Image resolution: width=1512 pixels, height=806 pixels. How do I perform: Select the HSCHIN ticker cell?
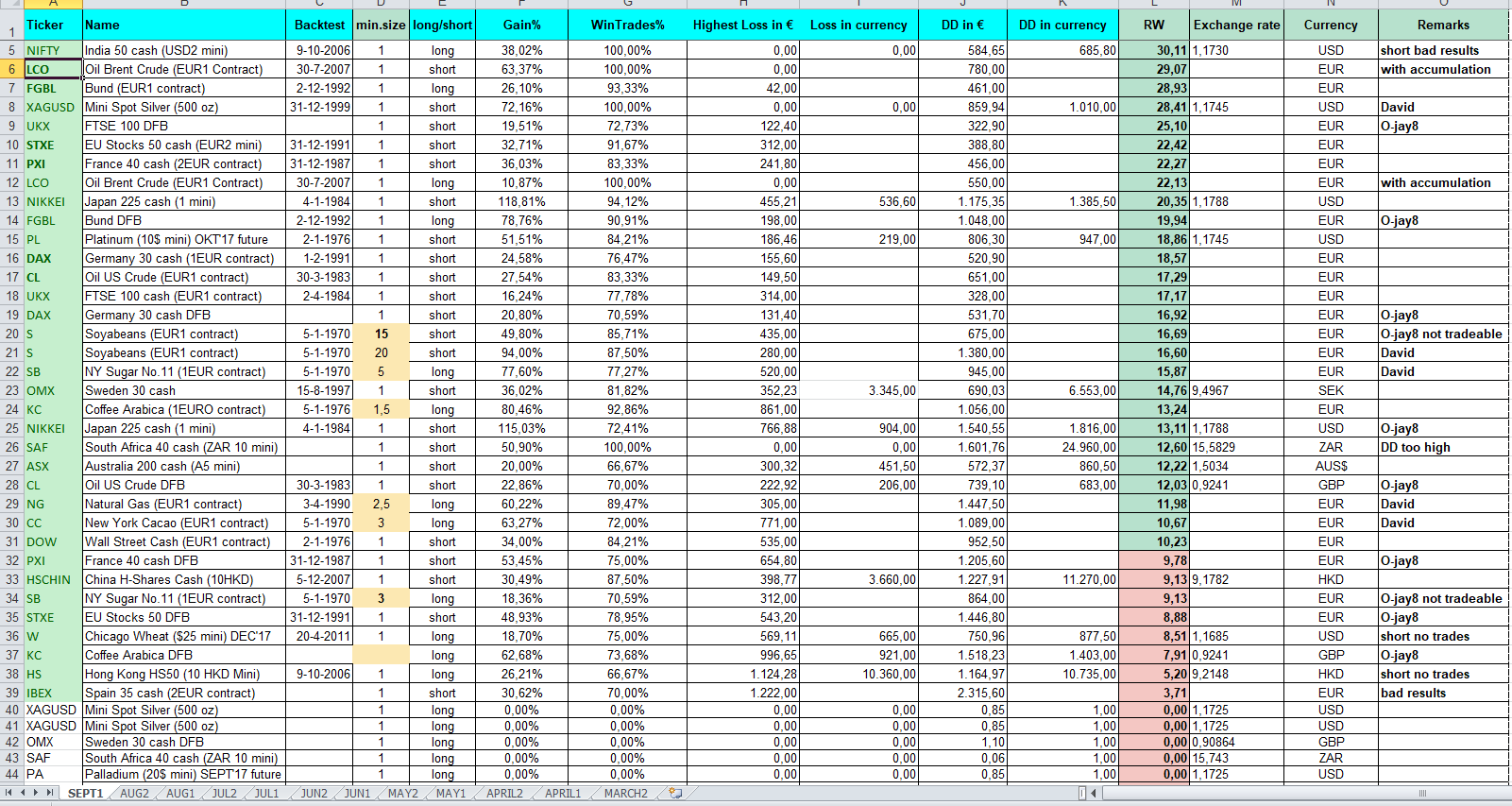point(53,579)
